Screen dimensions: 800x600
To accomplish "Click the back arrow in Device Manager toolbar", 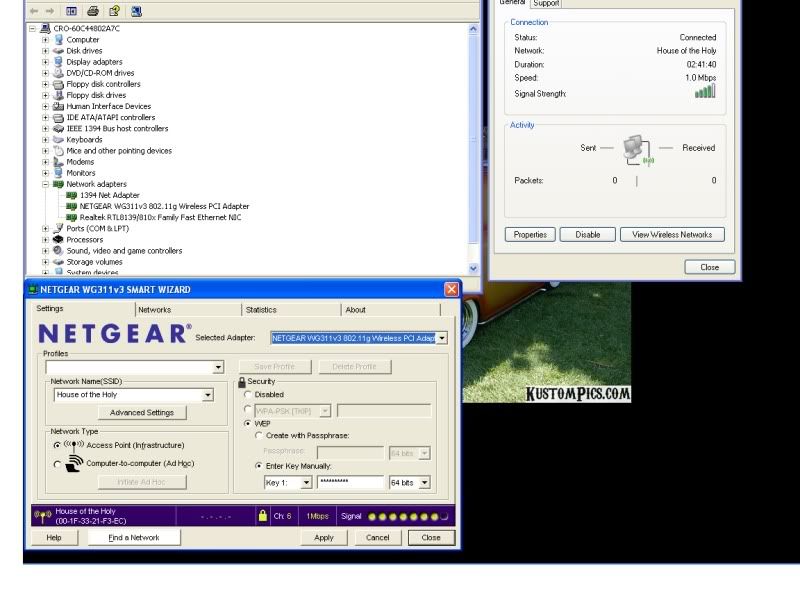I will click(34, 11).
